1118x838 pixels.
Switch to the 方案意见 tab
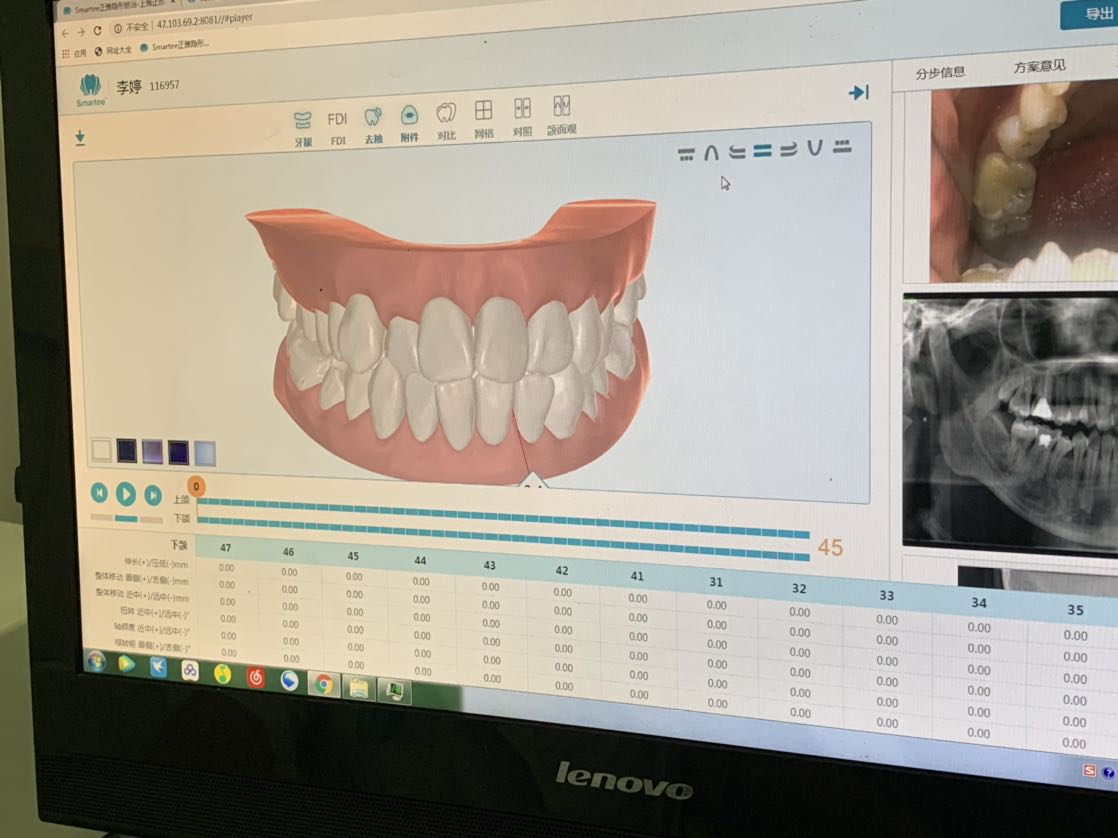1040,66
